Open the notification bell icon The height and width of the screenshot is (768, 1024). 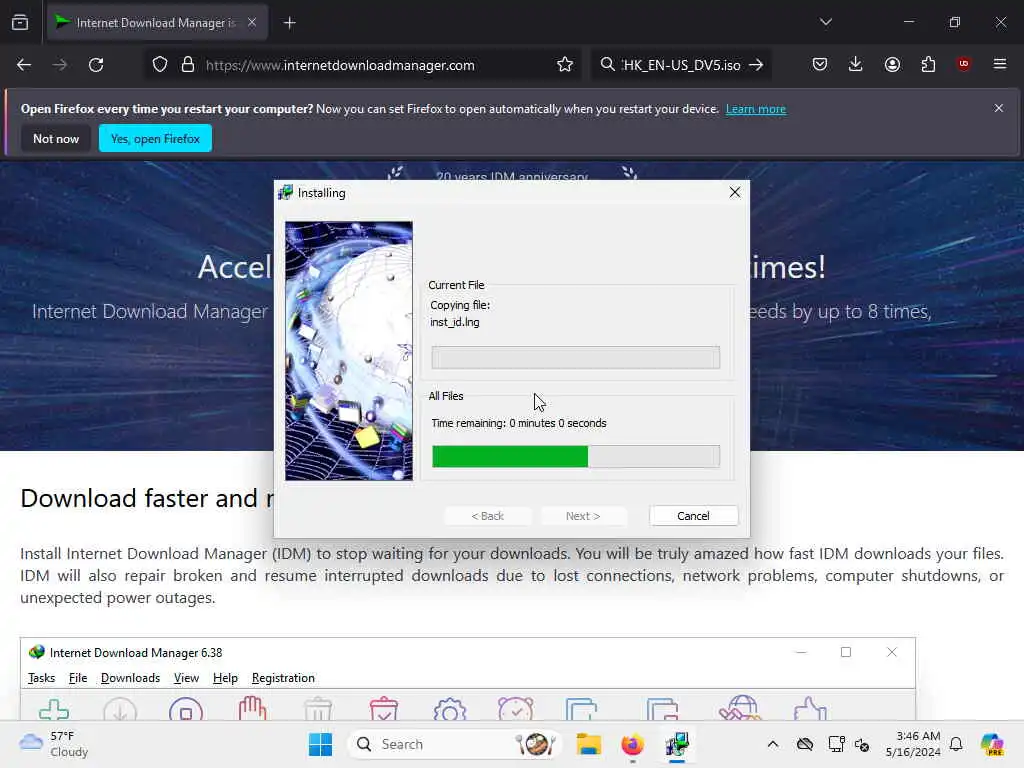[x=956, y=744]
